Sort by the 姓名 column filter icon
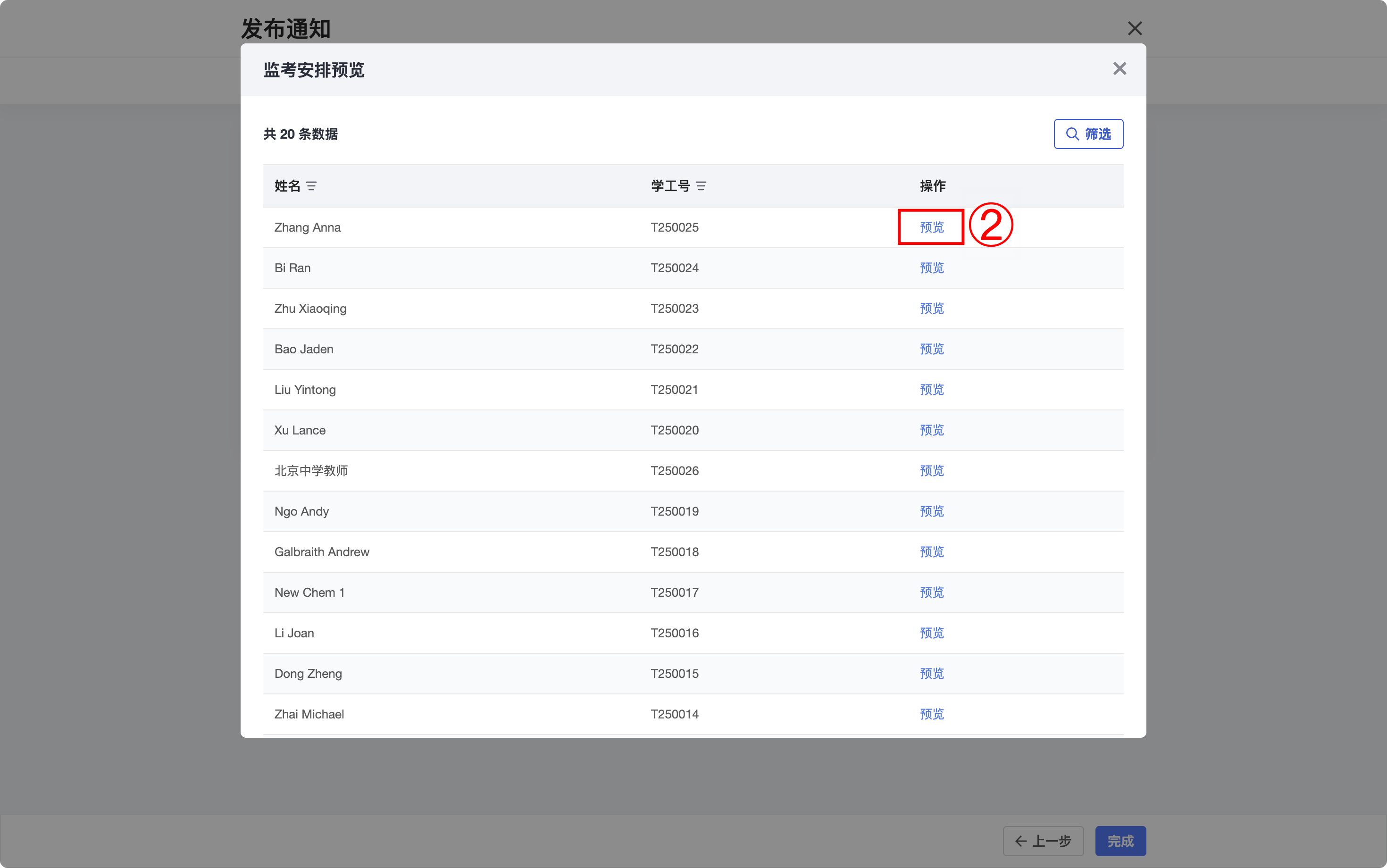Screen dimensions: 1387x868 point(311,186)
